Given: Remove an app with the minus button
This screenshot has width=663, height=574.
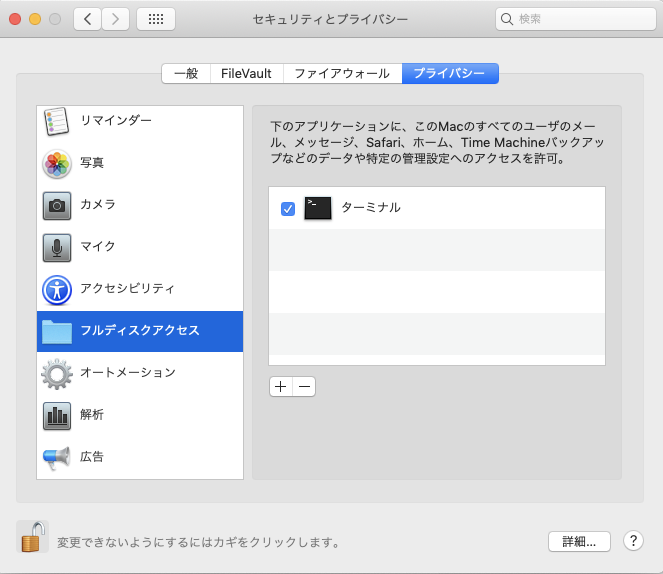Looking at the screenshot, I should click(x=304, y=386).
